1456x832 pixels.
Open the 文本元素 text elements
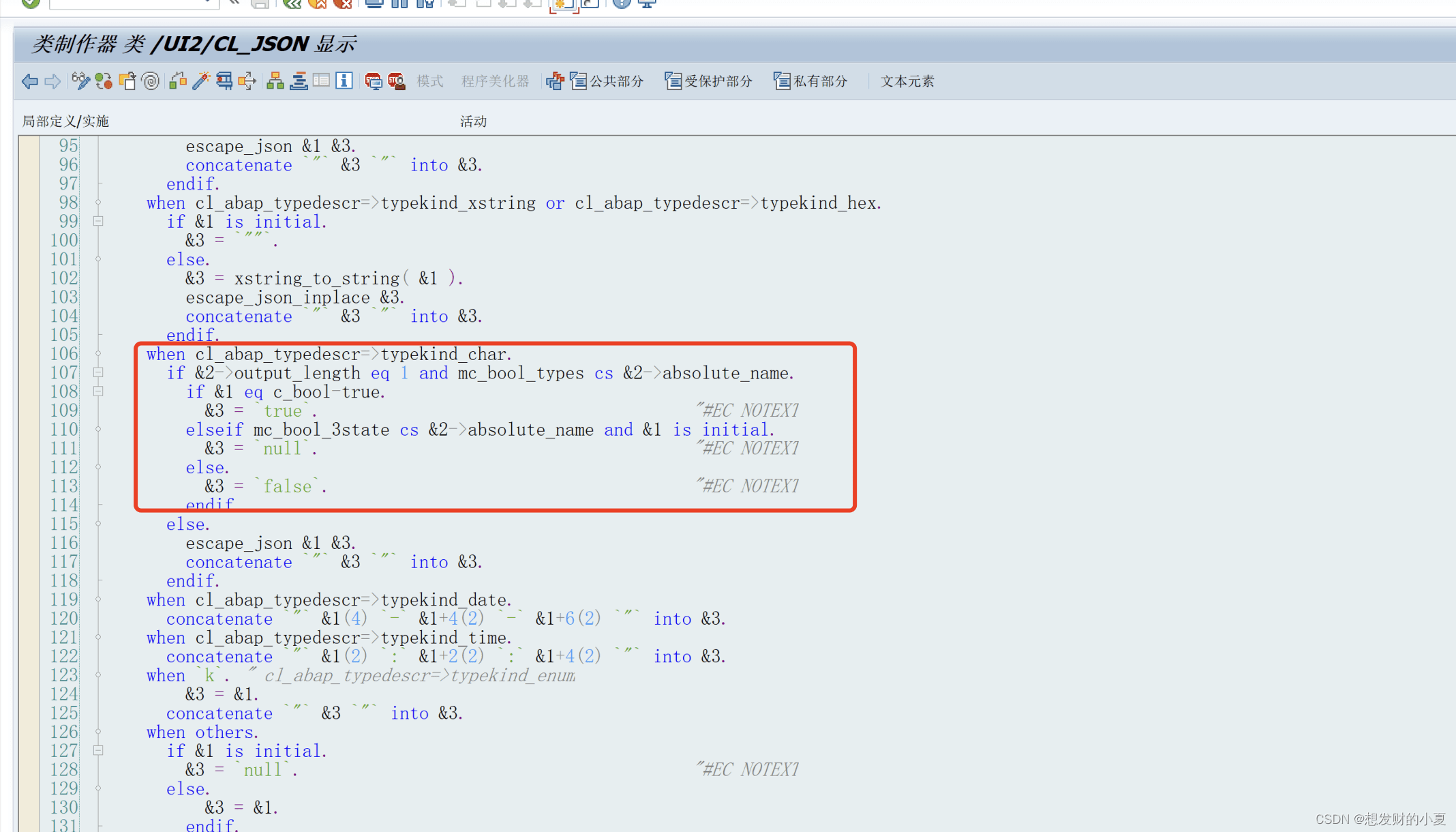[907, 80]
